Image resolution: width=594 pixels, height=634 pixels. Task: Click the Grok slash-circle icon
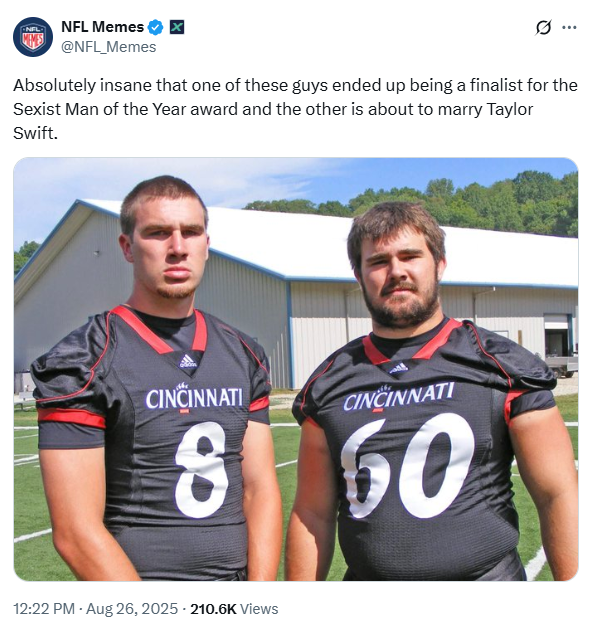click(543, 27)
